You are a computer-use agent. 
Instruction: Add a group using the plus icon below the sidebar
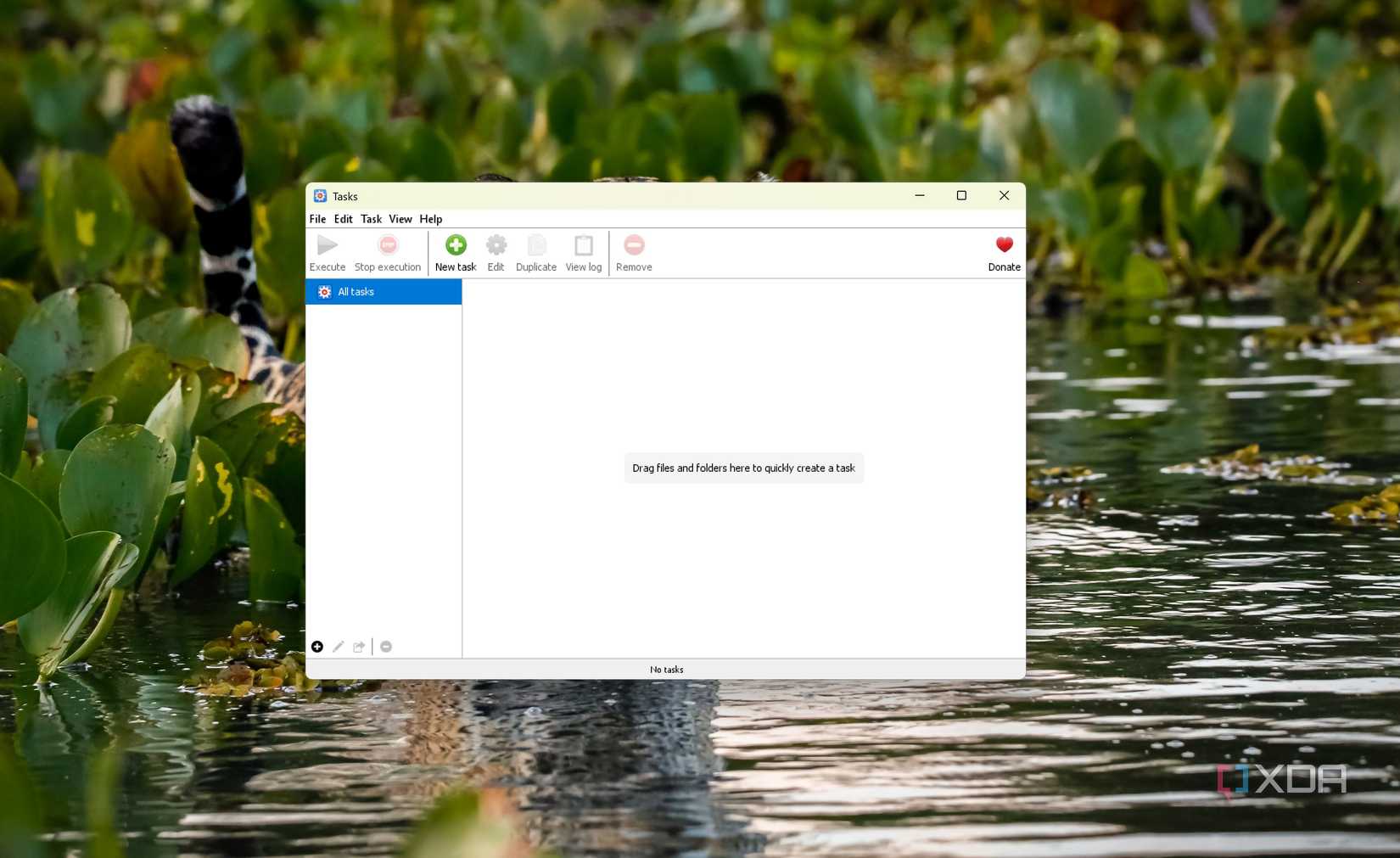[x=317, y=646]
